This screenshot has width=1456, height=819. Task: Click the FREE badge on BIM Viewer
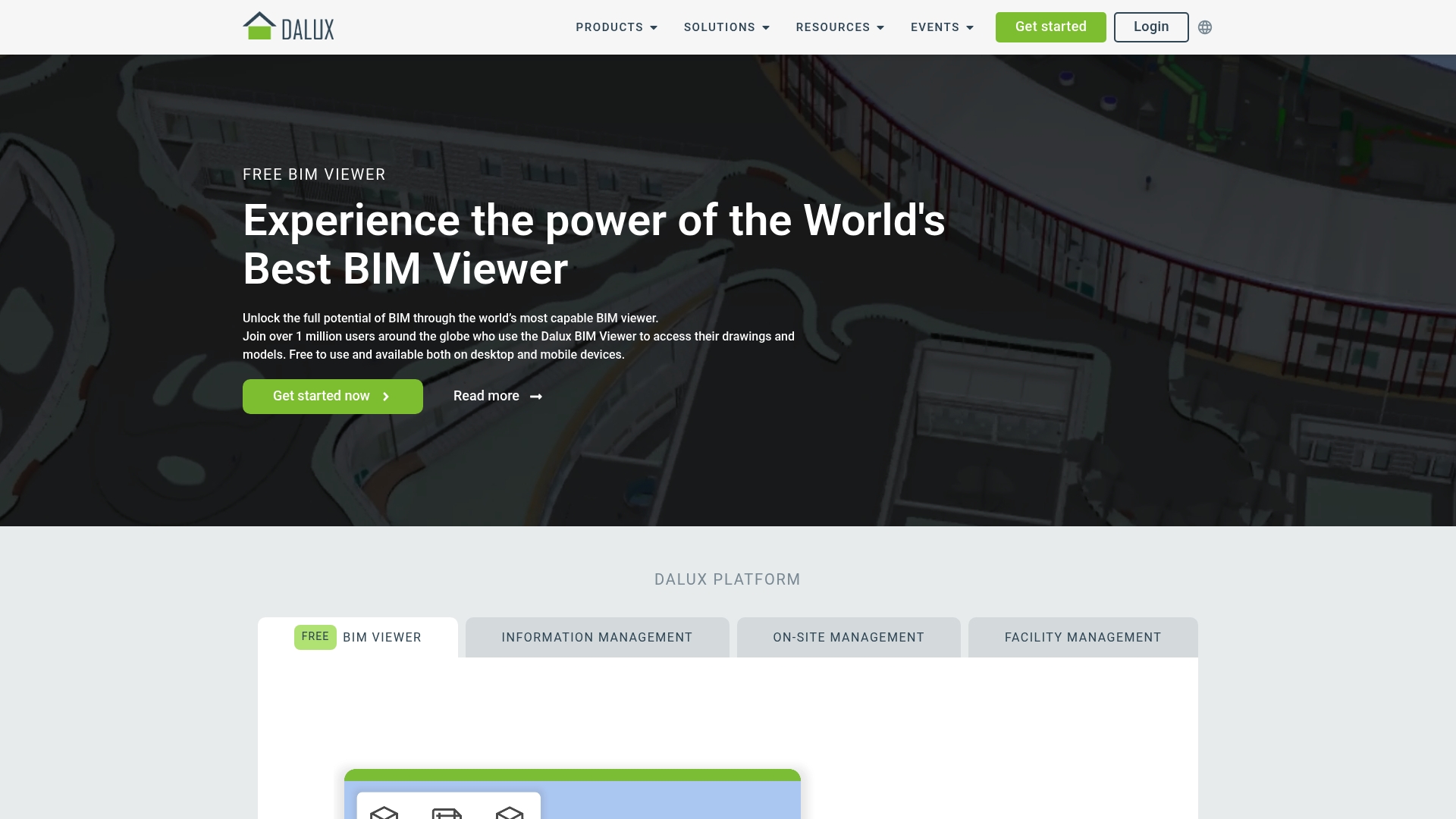pyautogui.click(x=315, y=637)
